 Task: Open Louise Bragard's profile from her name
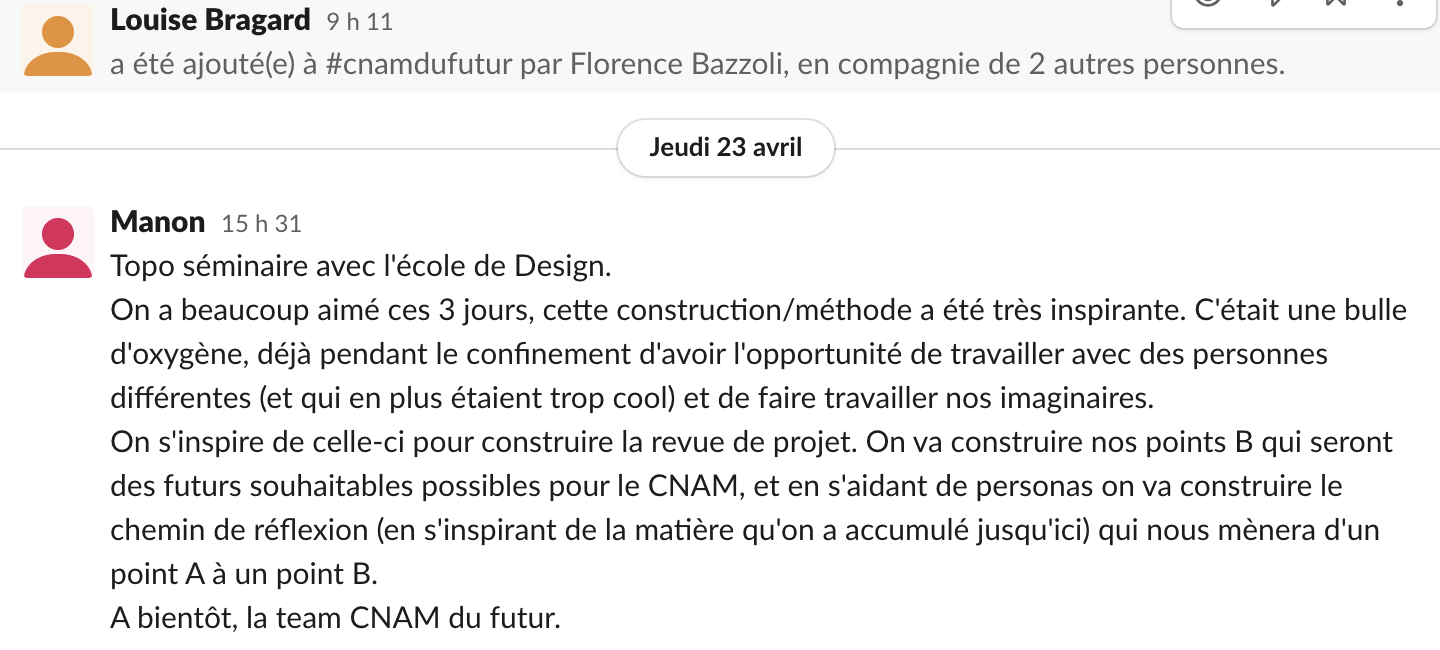tap(211, 18)
